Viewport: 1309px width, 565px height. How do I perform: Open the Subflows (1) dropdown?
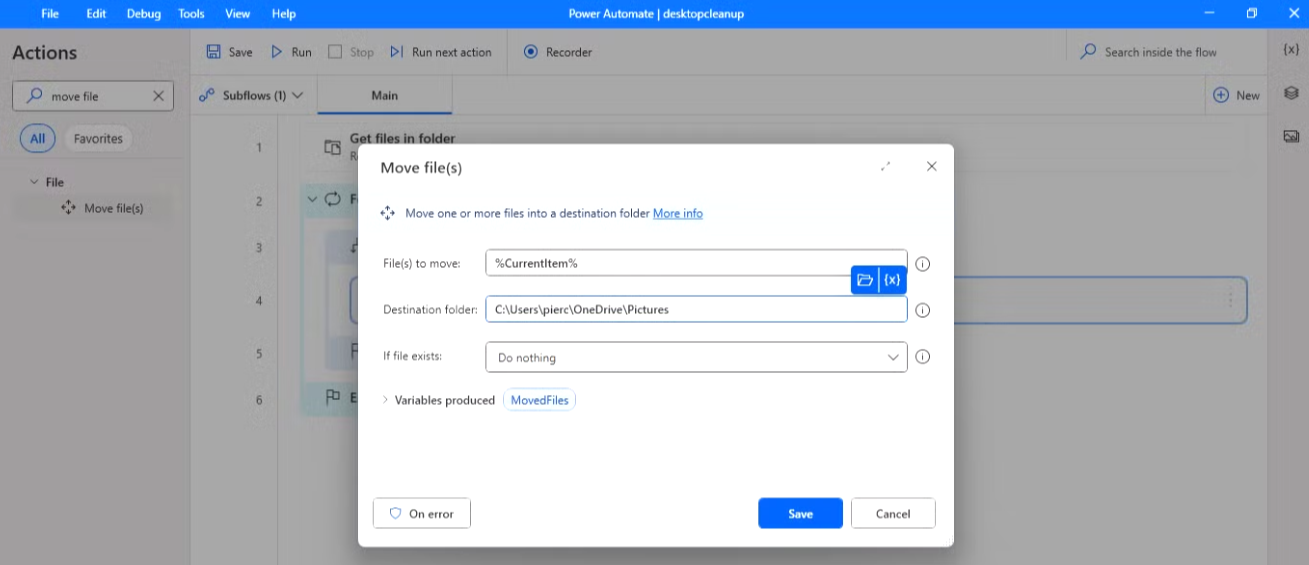(x=250, y=96)
